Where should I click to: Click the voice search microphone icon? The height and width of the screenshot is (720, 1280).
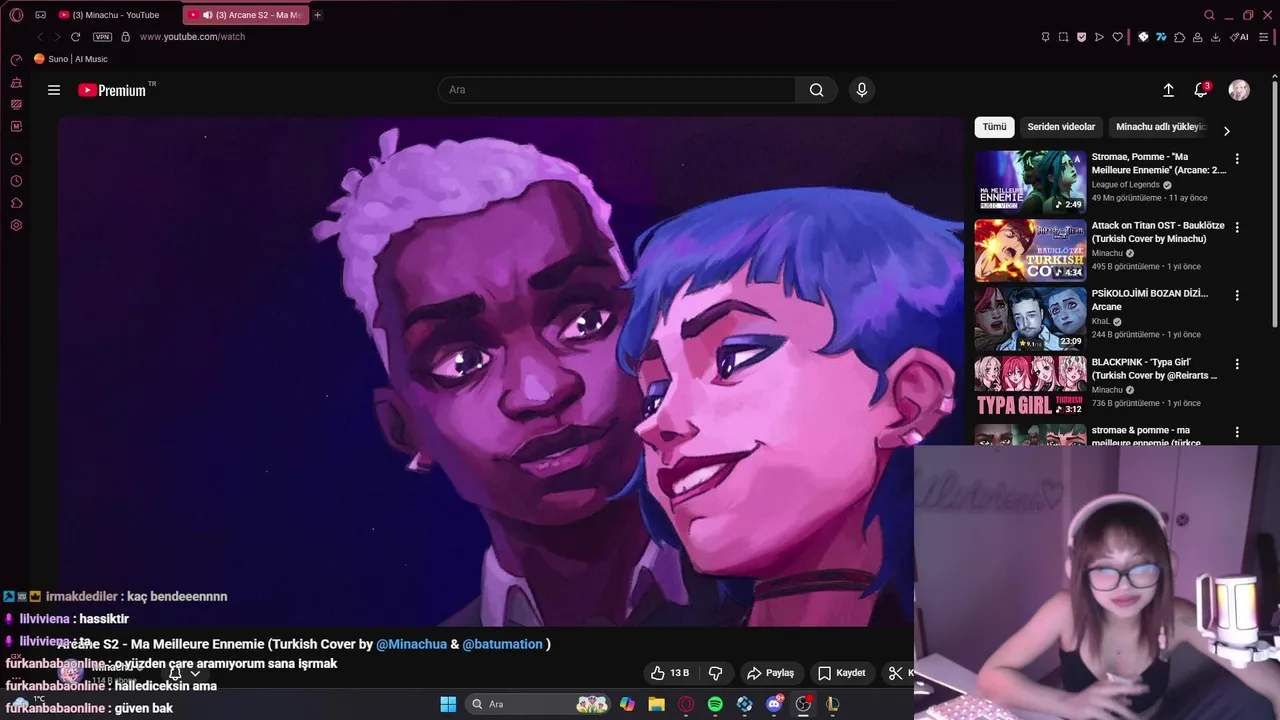point(862,90)
